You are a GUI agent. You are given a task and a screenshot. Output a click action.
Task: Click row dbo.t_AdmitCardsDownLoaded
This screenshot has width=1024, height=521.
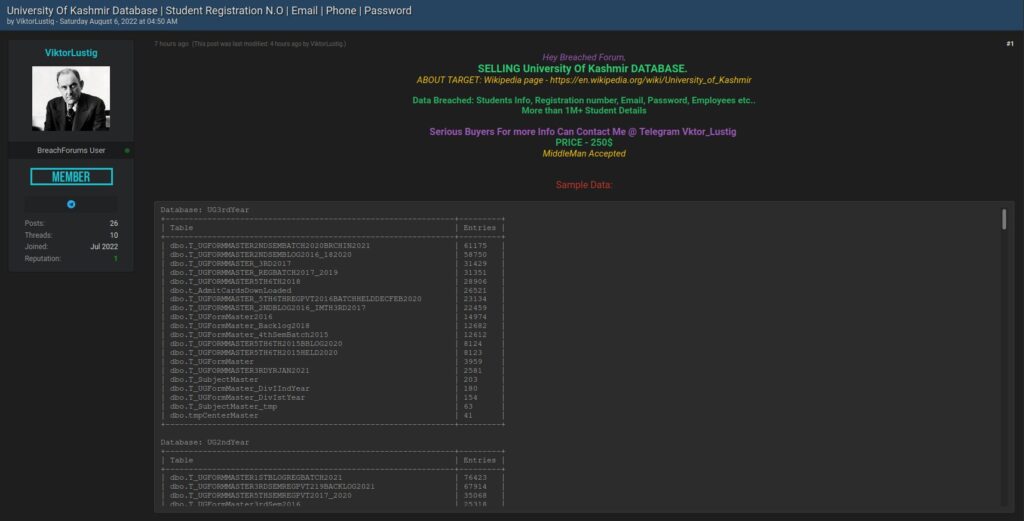click(x=333, y=291)
